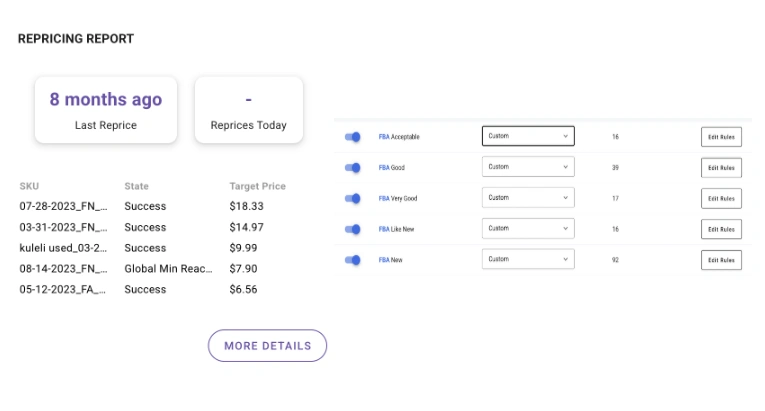Toggle the FBA Like New switch
The image size is (765, 411).
coord(352,229)
